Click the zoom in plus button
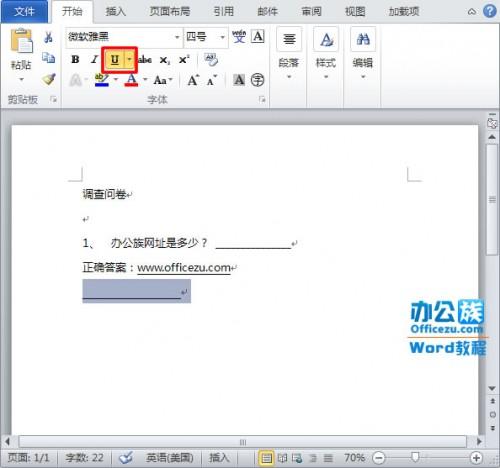The image size is (500, 468). [x=476, y=458]
